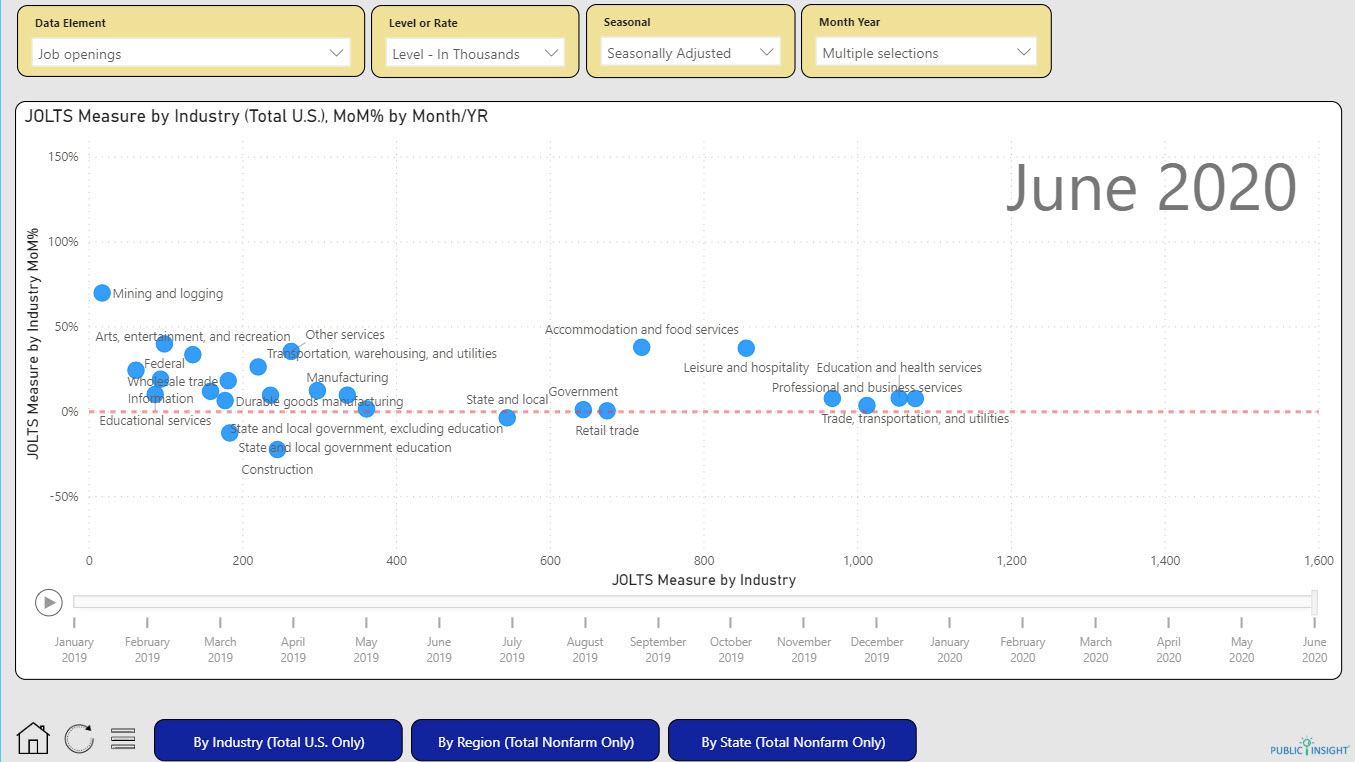The image size is (1355, 762).
Task: Select the Government data point
Action: point(583,409)
